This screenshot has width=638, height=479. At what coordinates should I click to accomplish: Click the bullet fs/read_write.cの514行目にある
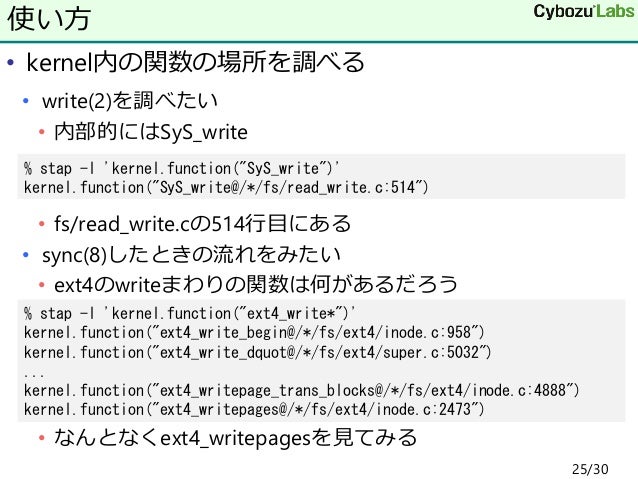click(202, 223)
